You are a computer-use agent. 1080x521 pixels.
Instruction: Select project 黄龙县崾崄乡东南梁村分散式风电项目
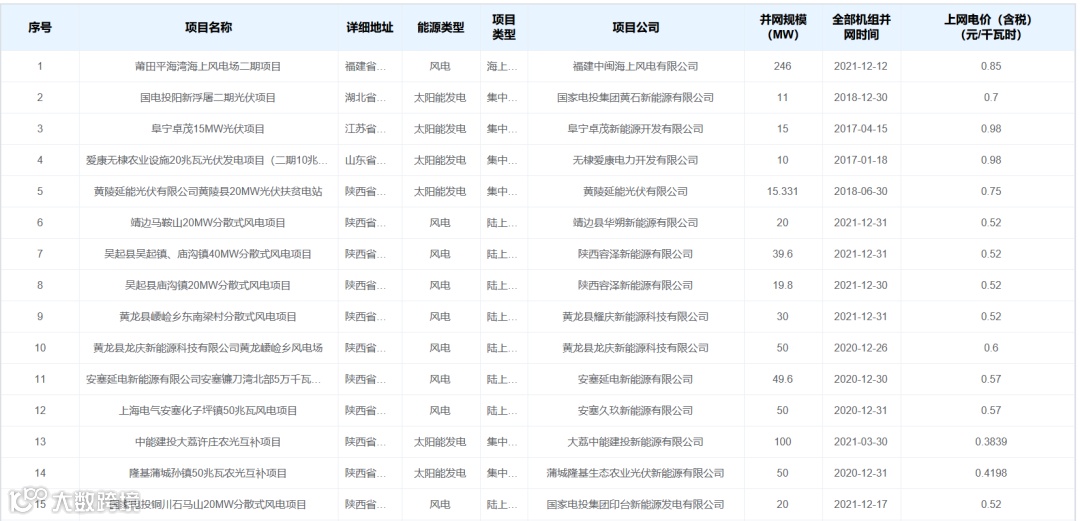(x=208, y=317)
